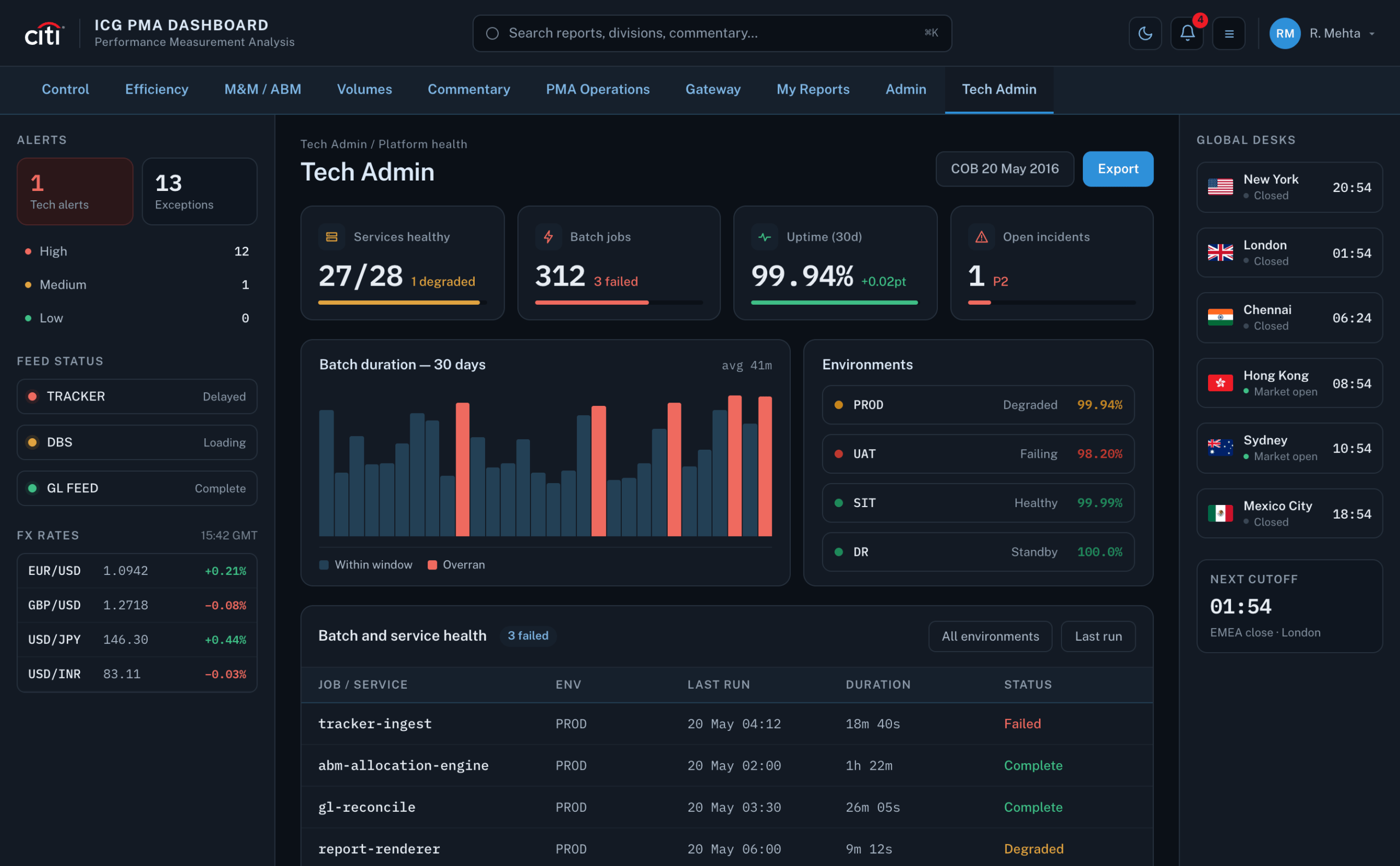1400x866 pixels.
Task: Click the search reports input field
Action: pyautogui.click(x=711, y=33)
